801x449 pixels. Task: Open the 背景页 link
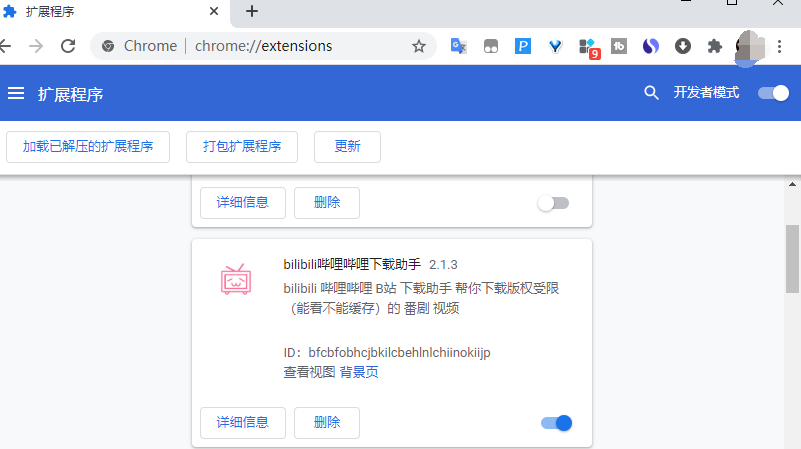[359, 372]
